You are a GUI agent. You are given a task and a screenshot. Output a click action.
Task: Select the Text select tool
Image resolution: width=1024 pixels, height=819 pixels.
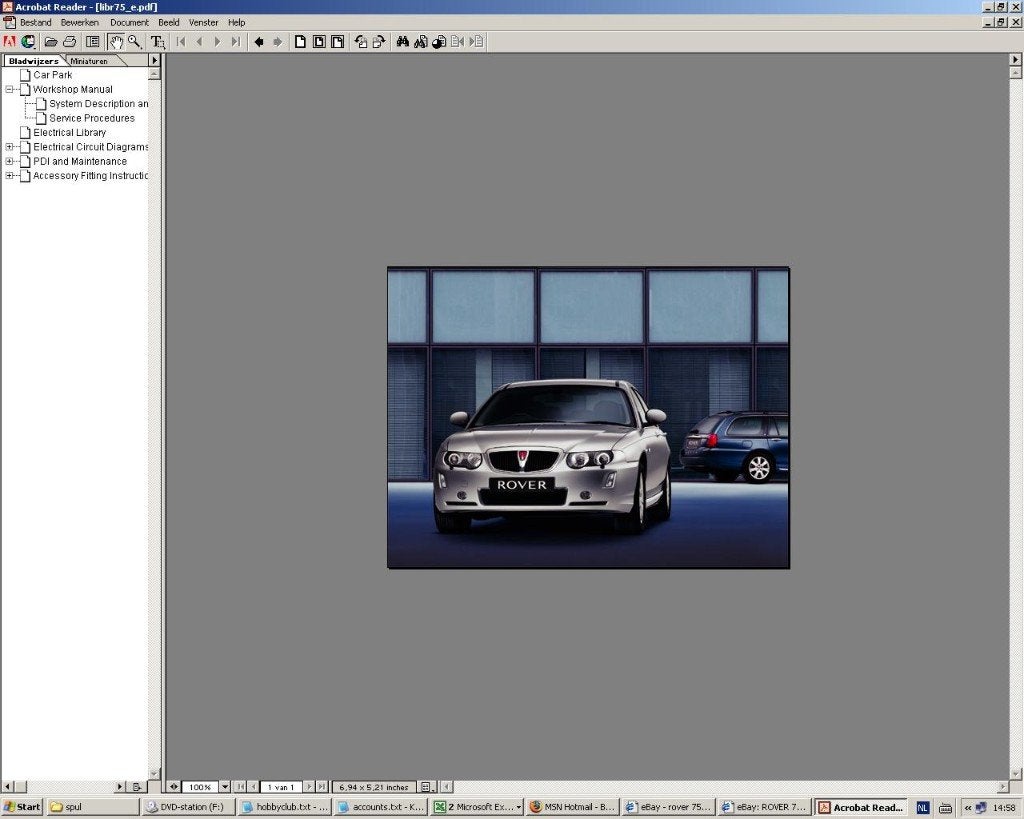pyautogui.click(x=157, y=42)
